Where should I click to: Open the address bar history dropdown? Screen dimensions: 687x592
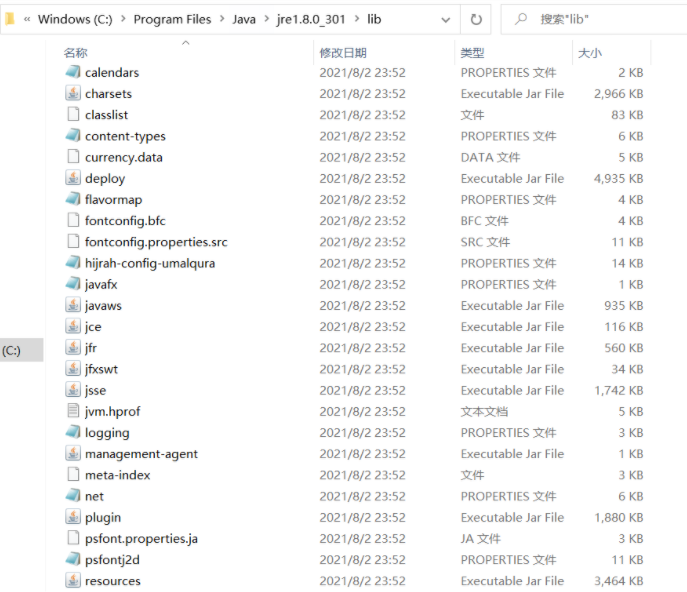click(x=446, y=20)
